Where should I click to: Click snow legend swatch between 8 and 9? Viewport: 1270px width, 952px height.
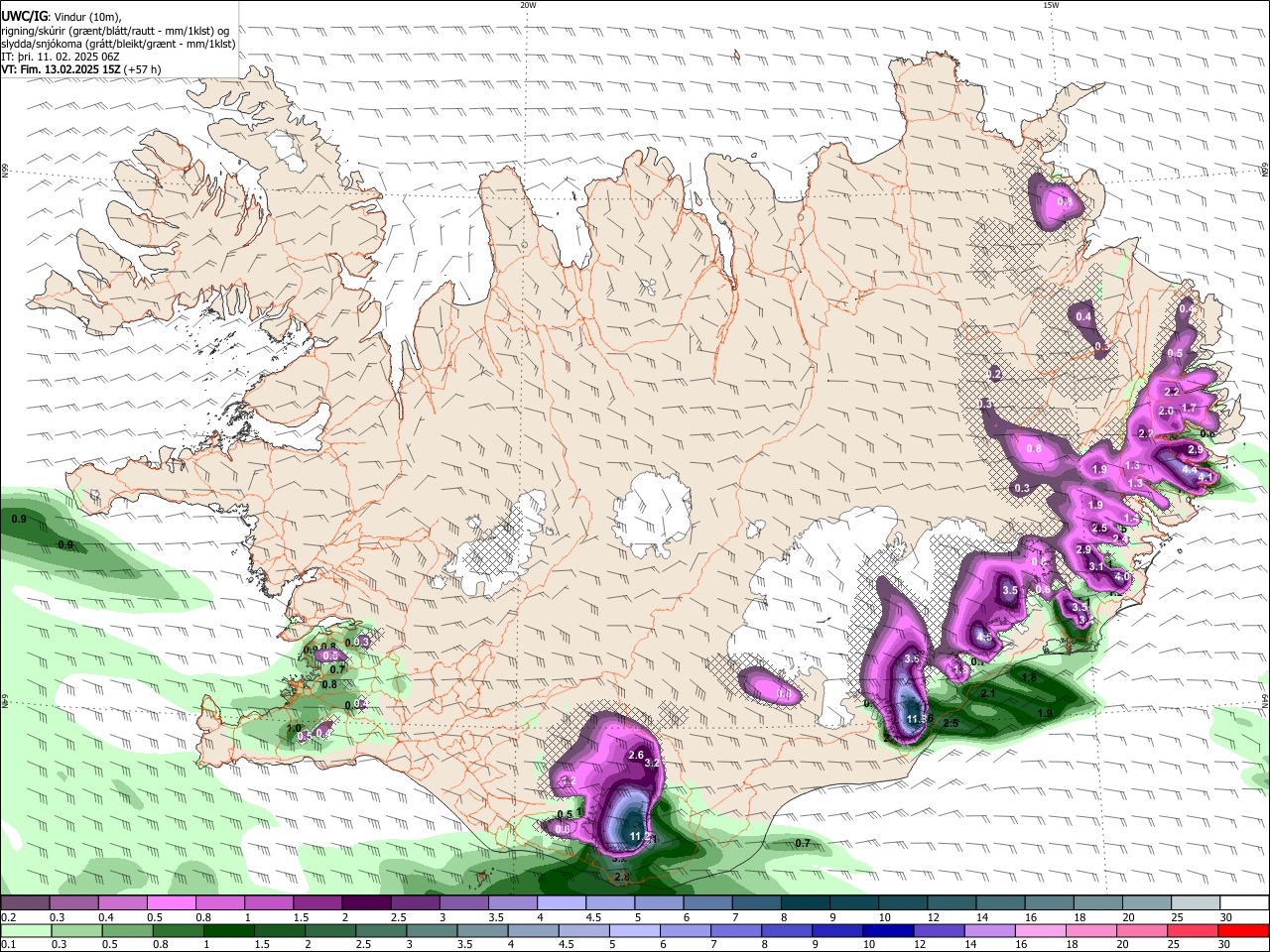point(806,903)
